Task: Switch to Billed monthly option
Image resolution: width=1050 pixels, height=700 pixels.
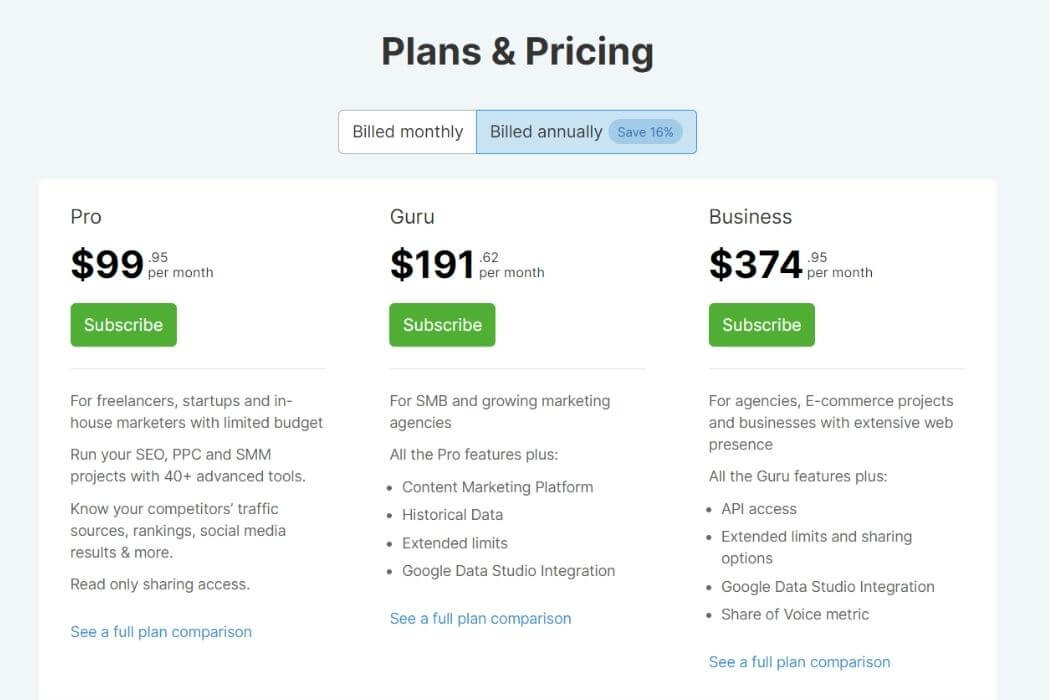Action: click(x=407, y=132)
